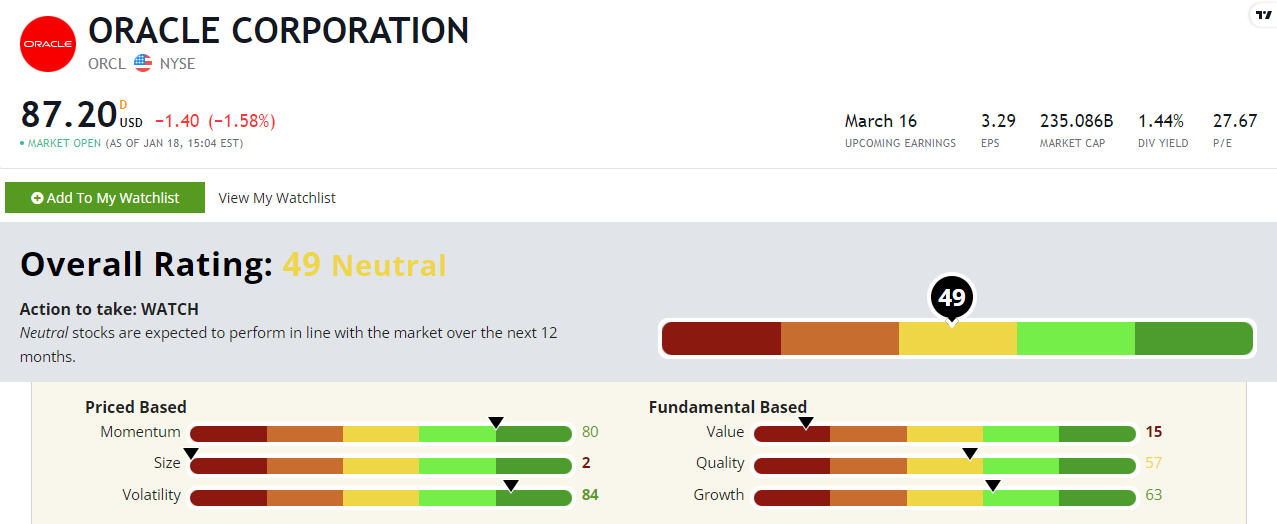Click the black 49 rating marker bubble

(x=951, y=298)
